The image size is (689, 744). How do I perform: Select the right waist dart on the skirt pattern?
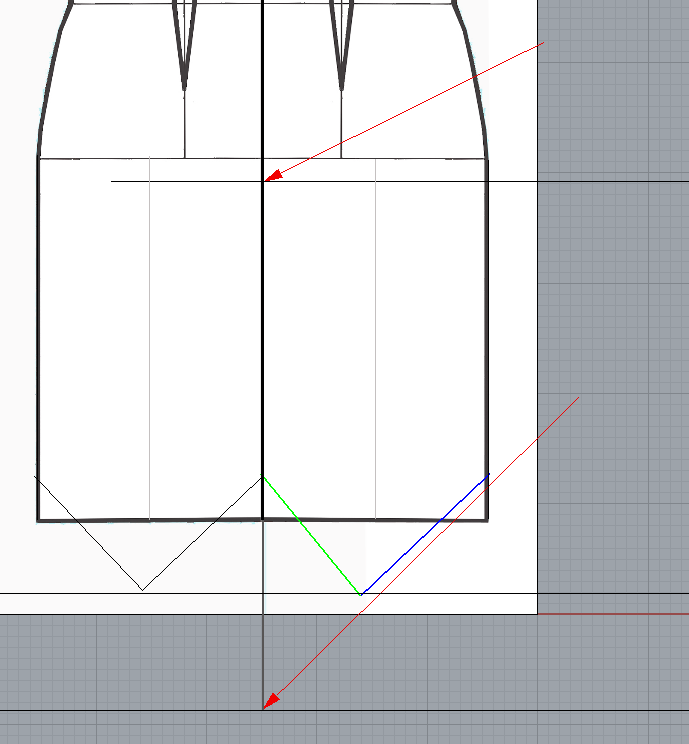point(341,45)
